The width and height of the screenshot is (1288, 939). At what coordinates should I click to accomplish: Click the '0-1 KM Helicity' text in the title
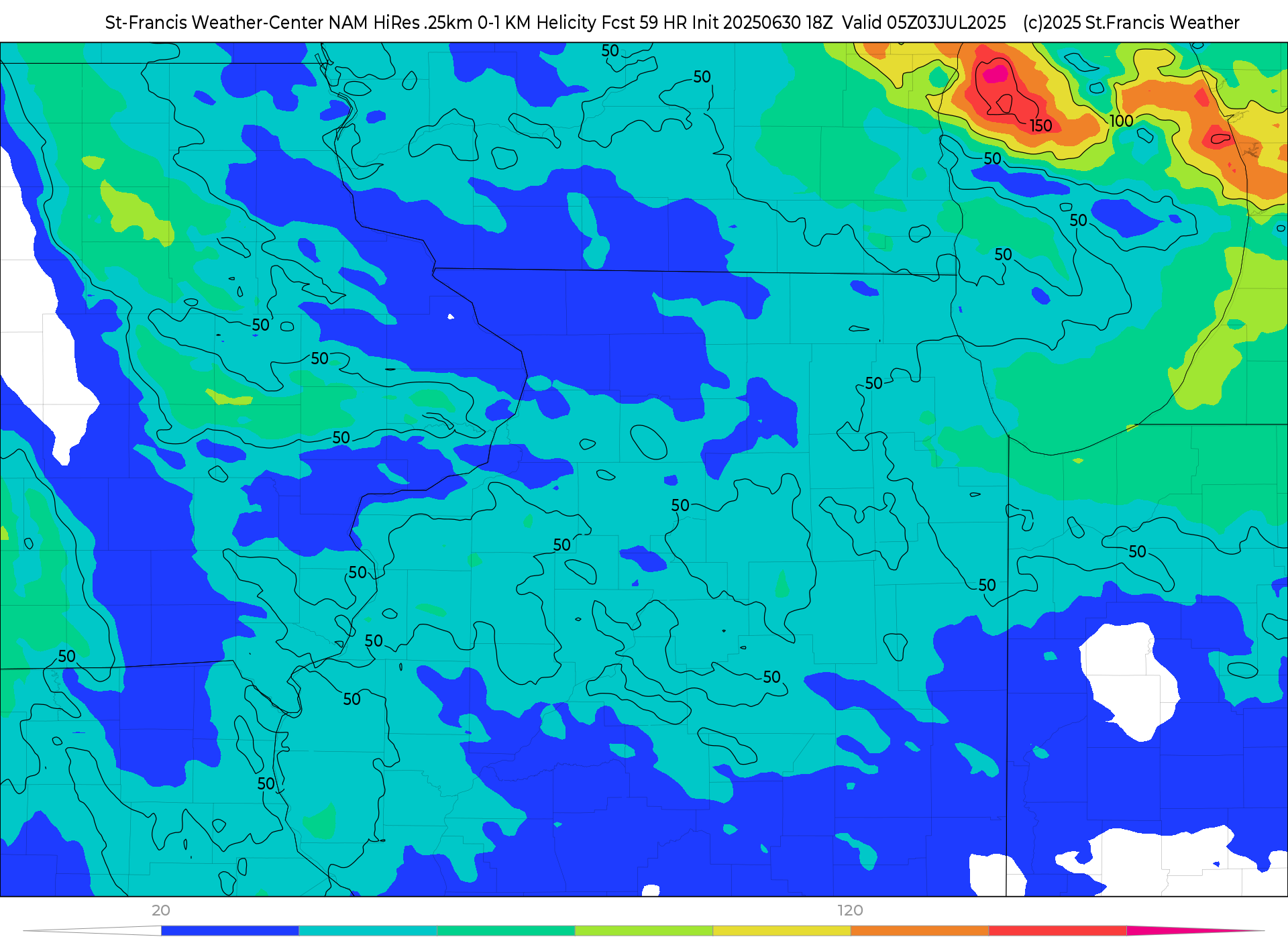click(537, 23)
